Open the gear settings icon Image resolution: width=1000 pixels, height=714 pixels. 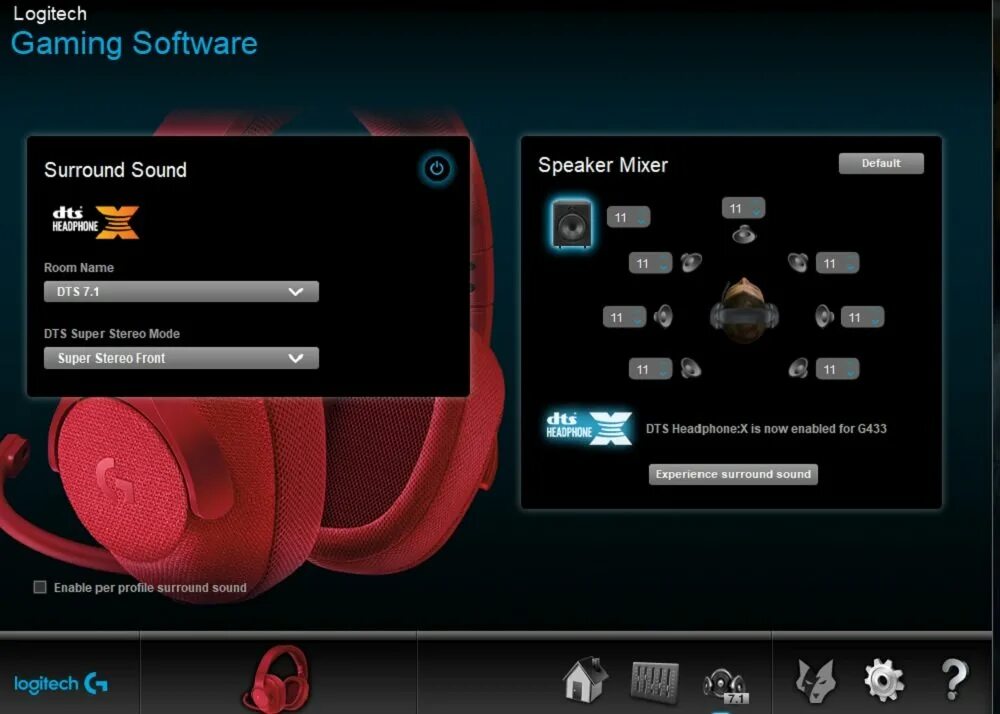[884, 680]
